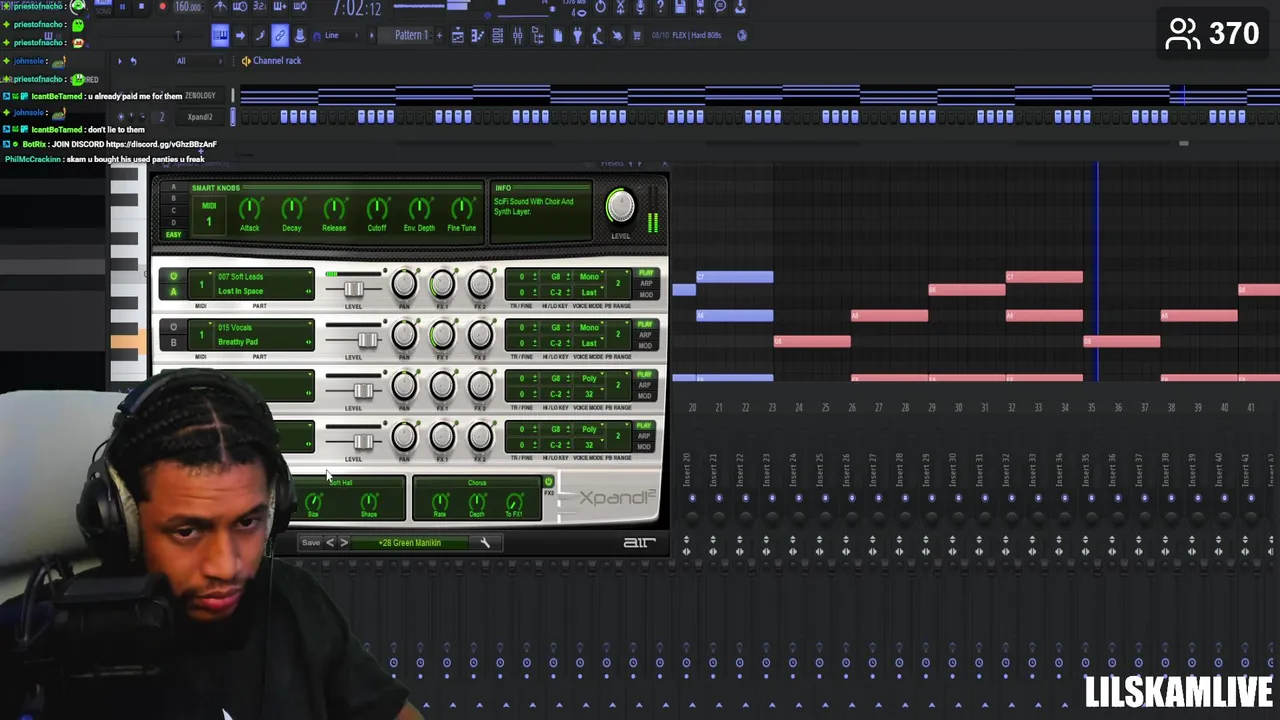Open the Channel rack title menu
Image resolution: width=1280 pixels, height=720 pixels.
click(277, 61)
